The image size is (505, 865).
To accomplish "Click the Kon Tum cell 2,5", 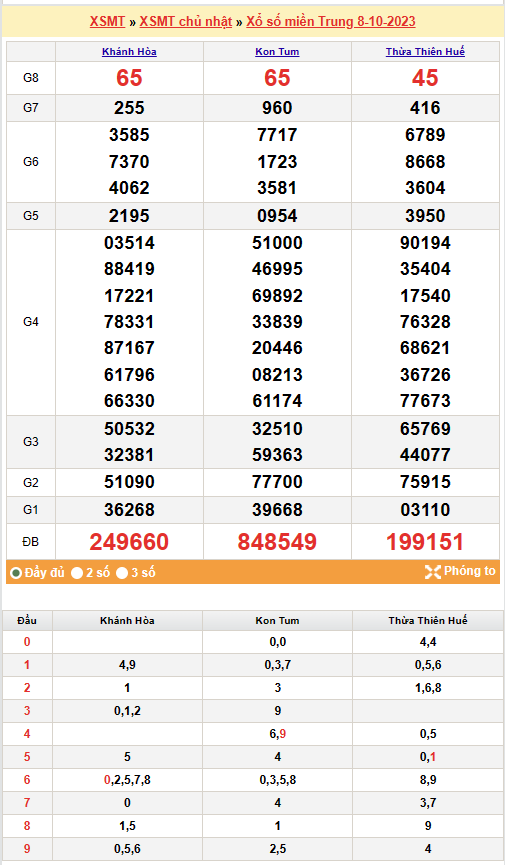I will click(x=278, y=849).
